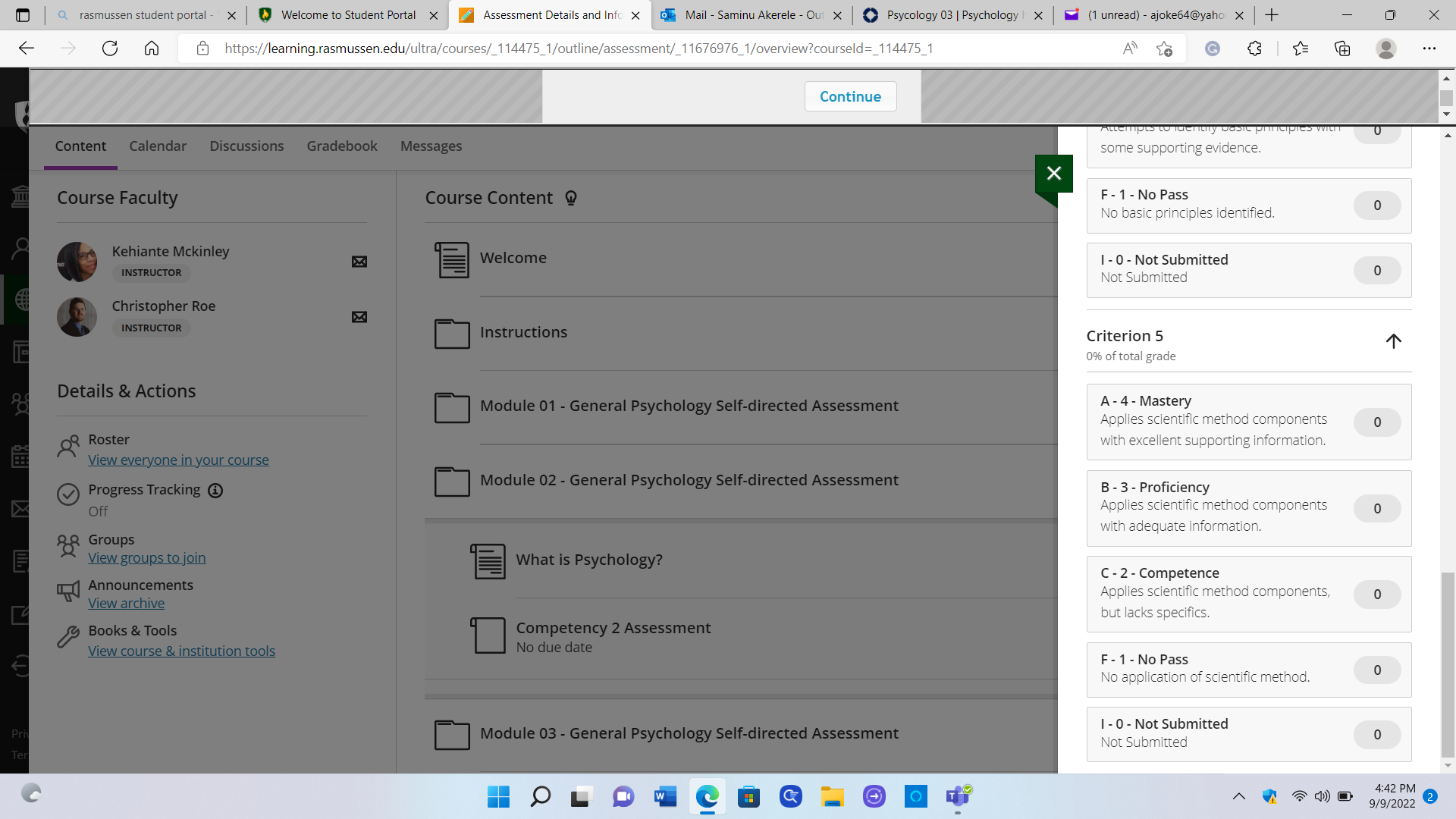Click the Books & Tools wrench icon

tap(68, 637)
